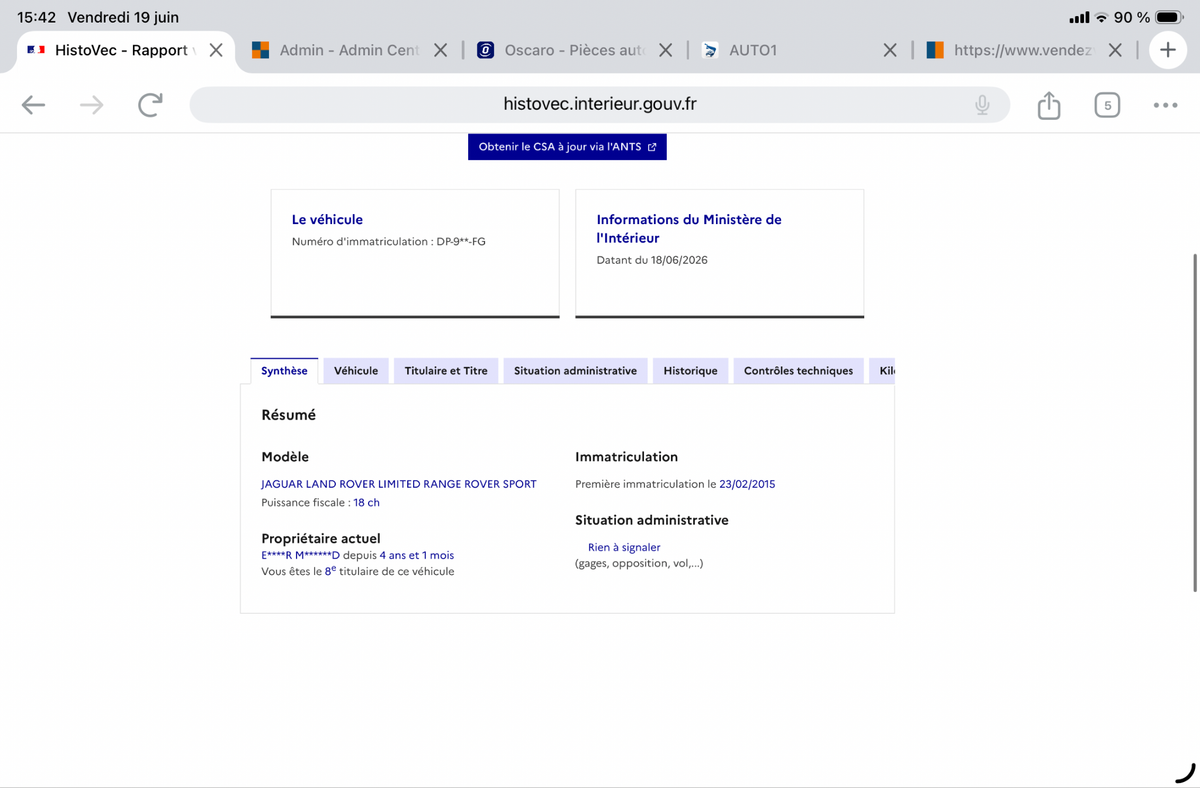Reload the page with refresh icon

tap(150, 105)
